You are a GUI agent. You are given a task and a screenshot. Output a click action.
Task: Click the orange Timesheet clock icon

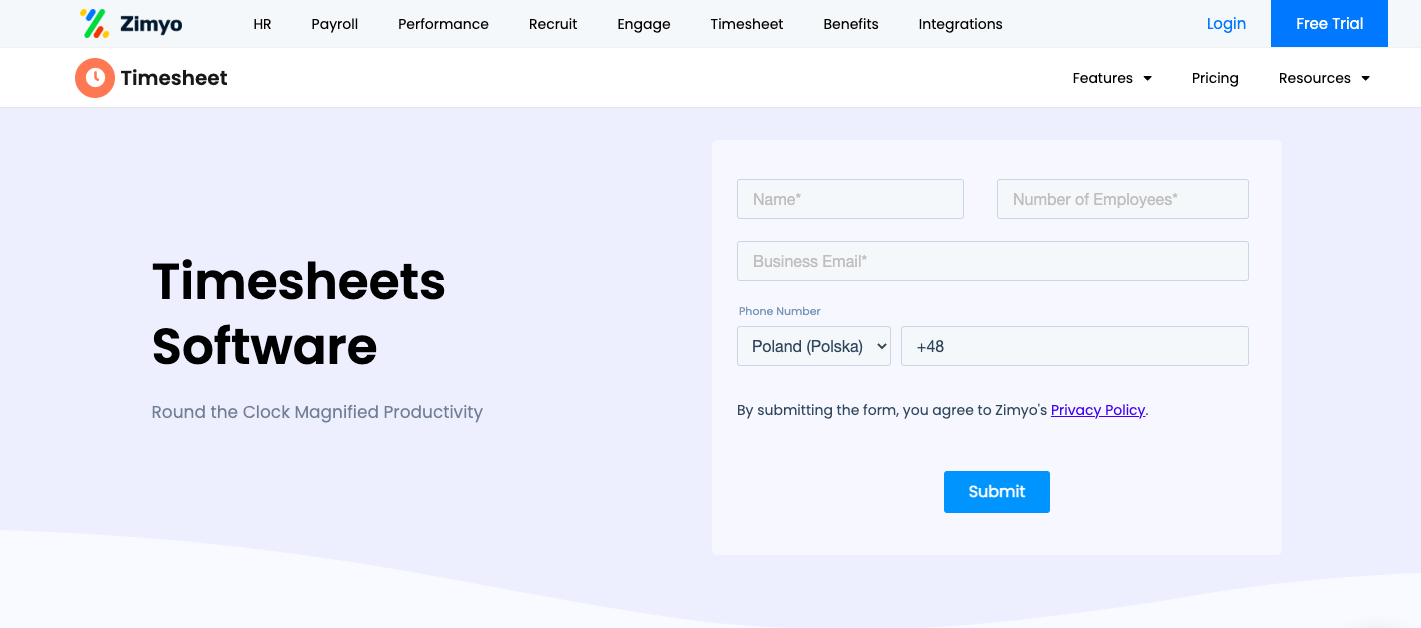pyautogui.click(x=94, y=78)
